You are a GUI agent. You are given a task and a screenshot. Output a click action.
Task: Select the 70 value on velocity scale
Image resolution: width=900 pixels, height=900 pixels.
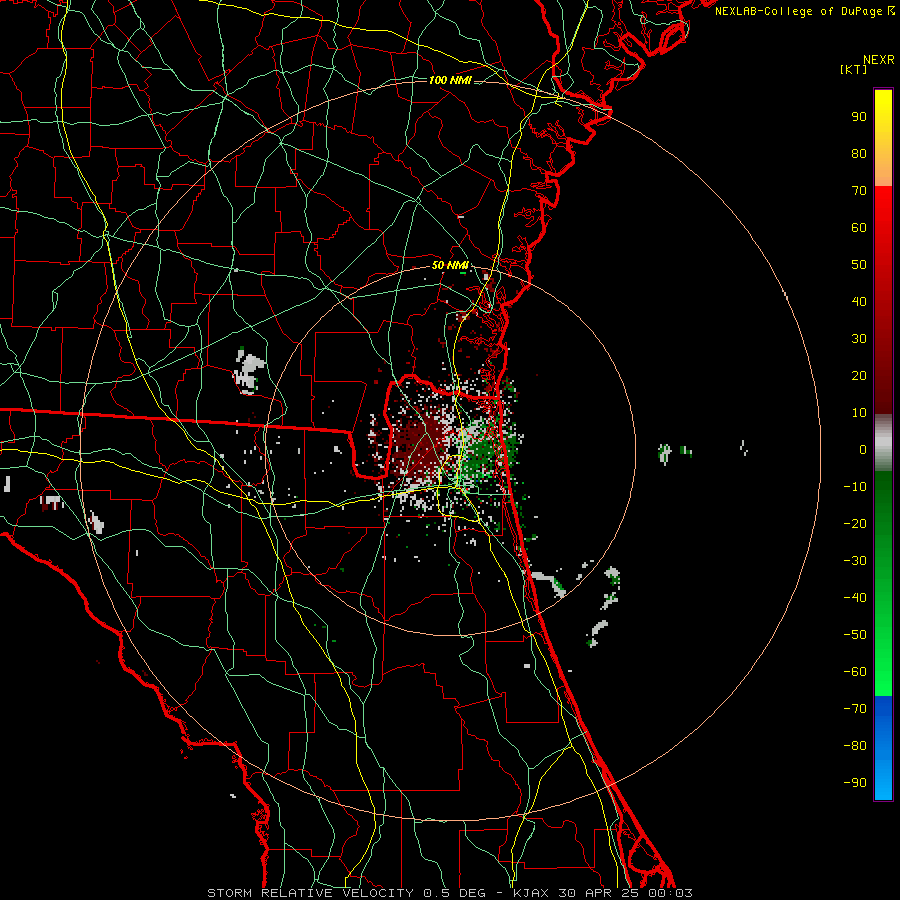tap(859, 191)
